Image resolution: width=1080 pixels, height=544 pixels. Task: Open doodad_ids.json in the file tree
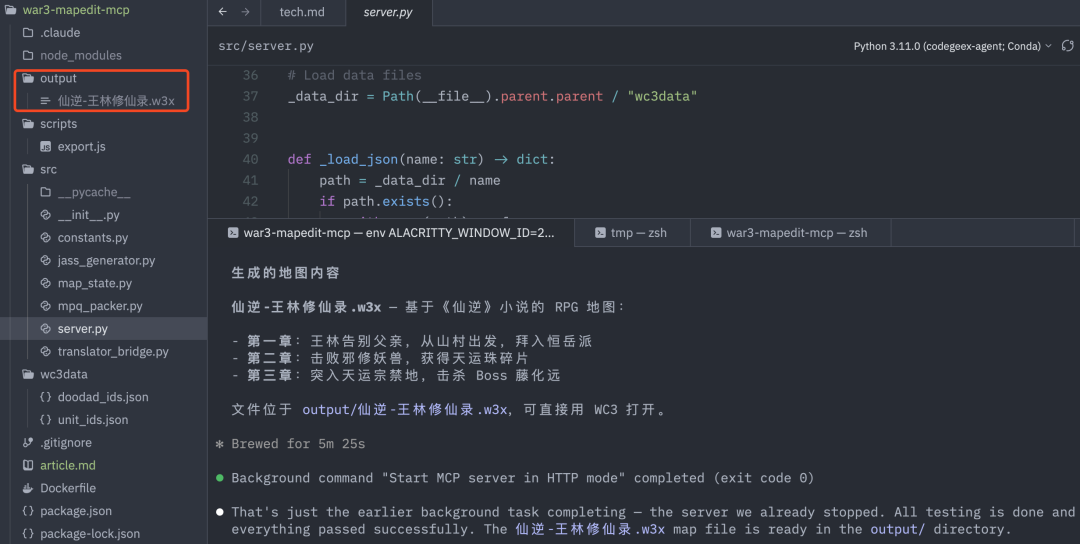[x=103, y=396]
